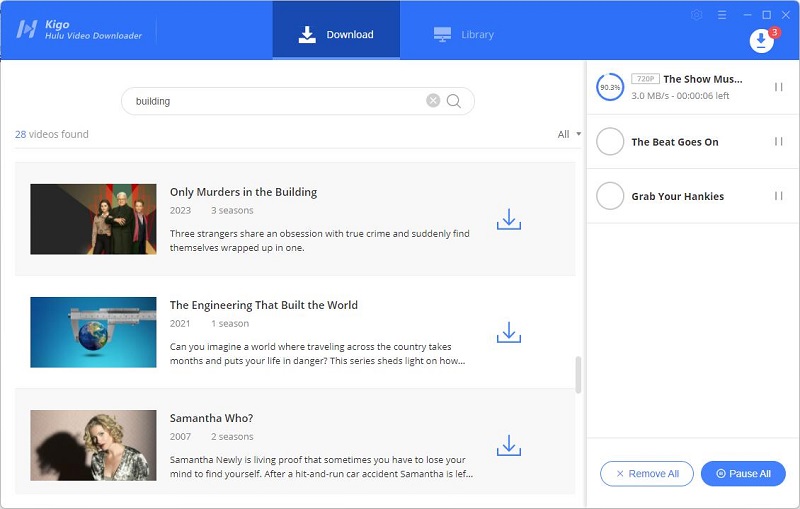Open Only Murders in the Building title
This screenshot has height=509, width=800.
(243, 192)
